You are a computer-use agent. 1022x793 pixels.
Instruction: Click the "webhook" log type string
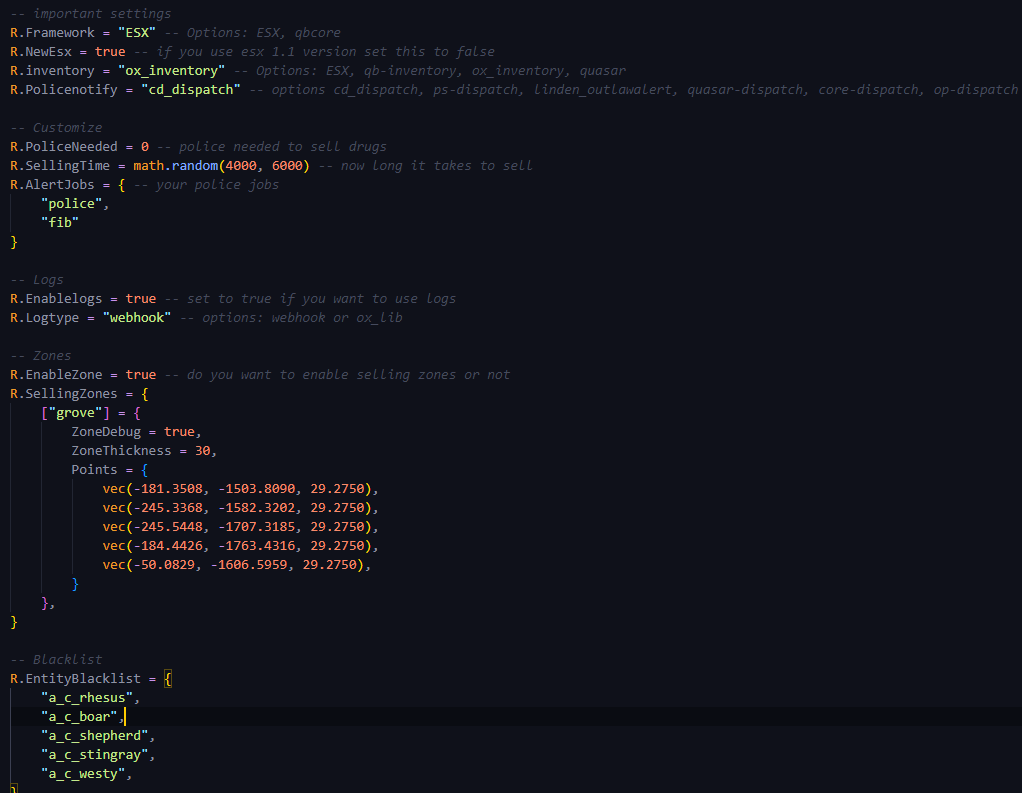pos(137,317)
